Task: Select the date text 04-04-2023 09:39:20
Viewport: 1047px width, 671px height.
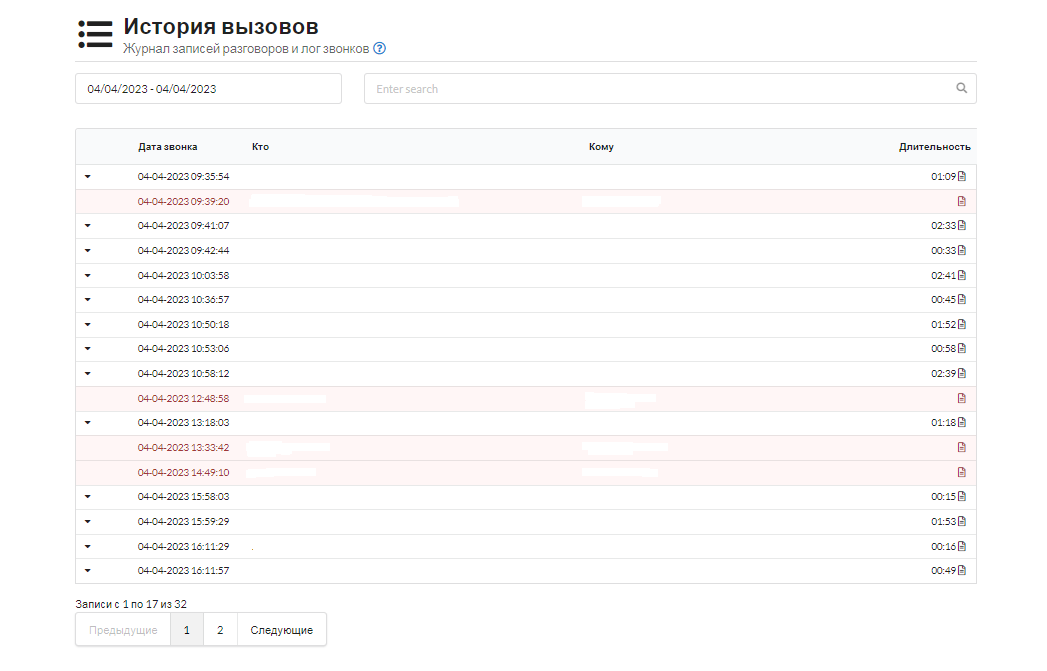Action: click(x=183, y=201)
